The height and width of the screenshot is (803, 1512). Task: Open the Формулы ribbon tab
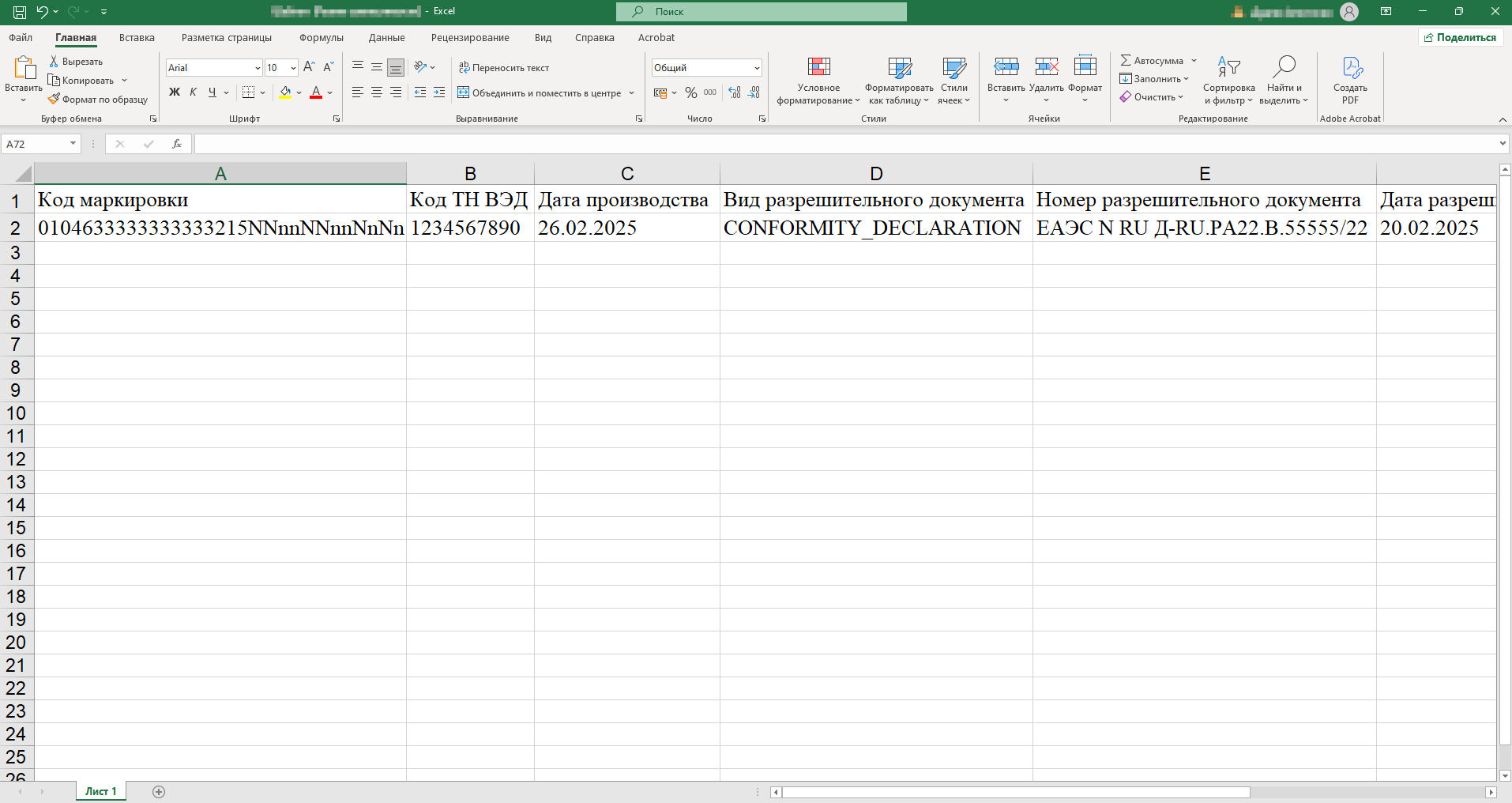[x=322, y=37]
